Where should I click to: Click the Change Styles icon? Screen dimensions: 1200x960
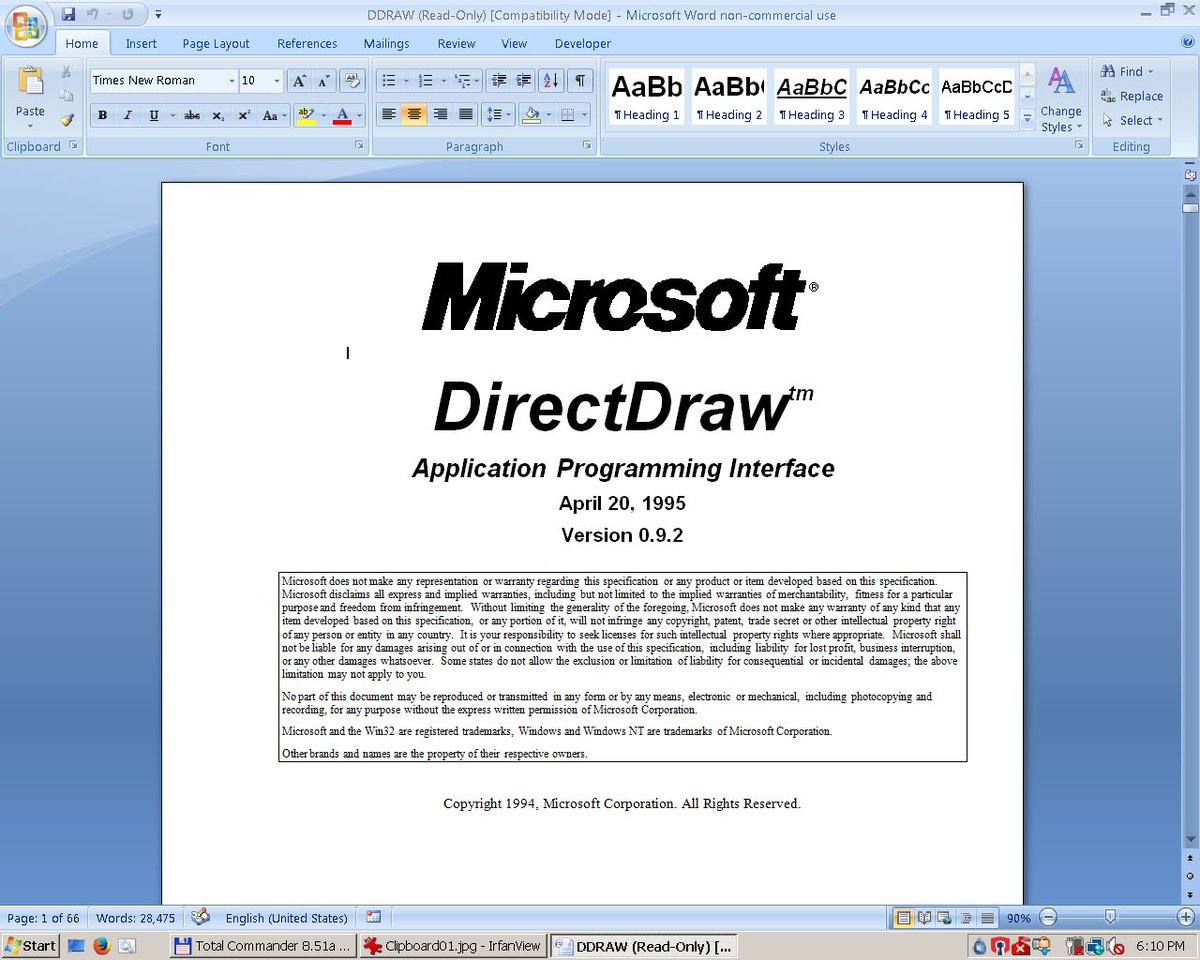coord(1060,82)
